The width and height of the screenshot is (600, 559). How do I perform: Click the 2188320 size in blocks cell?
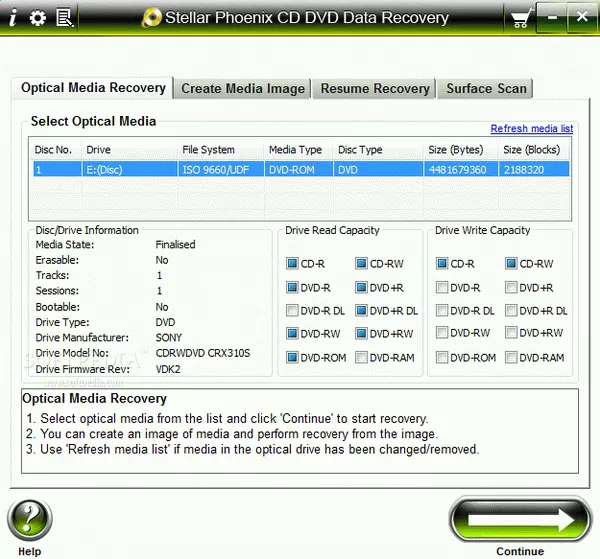point(534,169)
